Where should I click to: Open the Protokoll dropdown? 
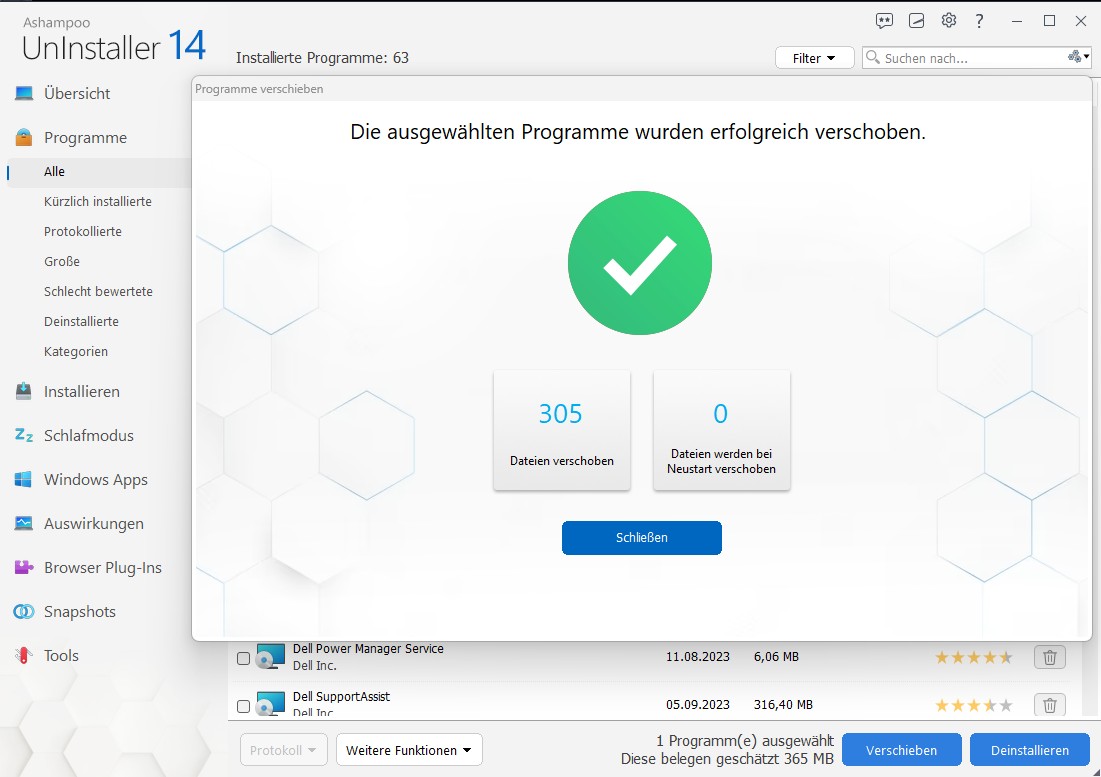click(x=283, y=750)
